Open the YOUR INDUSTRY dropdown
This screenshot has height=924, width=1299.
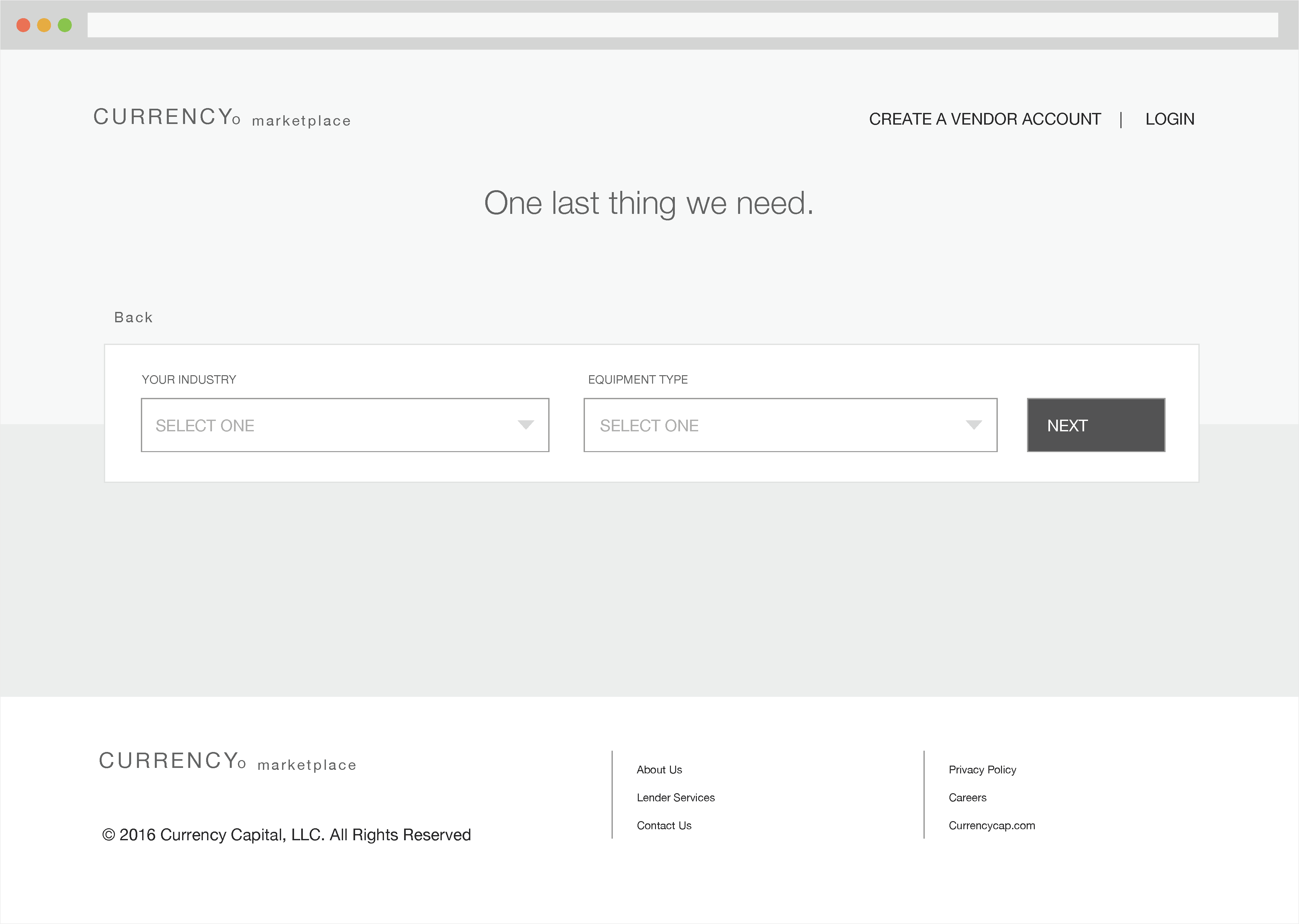pyautogui.click(x=345, y=425)
